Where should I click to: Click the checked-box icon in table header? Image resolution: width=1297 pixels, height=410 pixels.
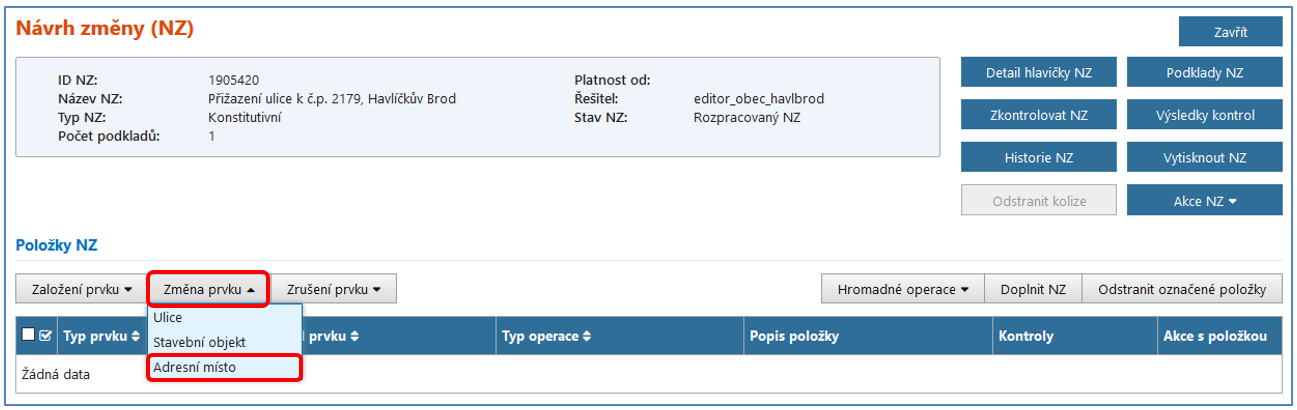click(45, 337)
